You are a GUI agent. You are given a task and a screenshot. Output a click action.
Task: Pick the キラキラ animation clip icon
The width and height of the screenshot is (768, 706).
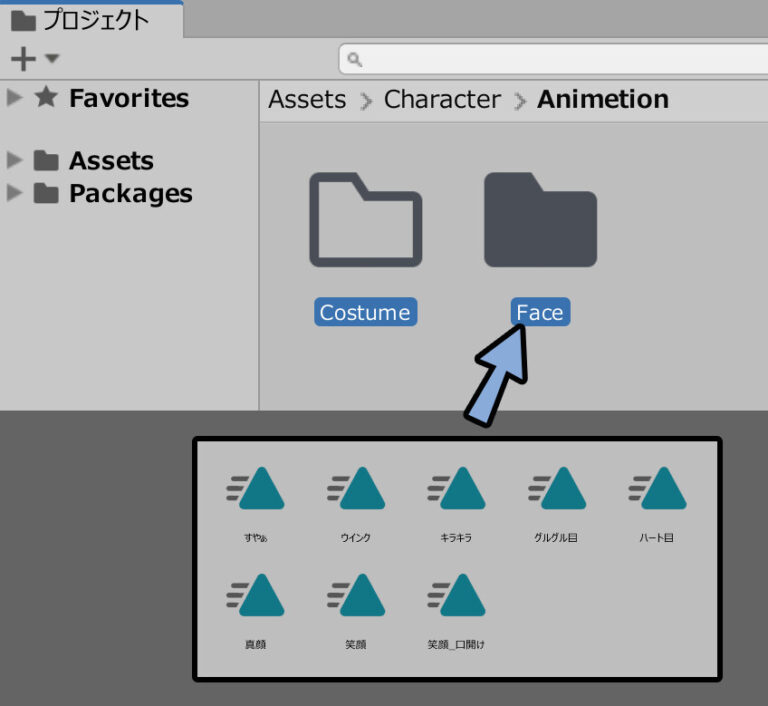pyautogui.click(x=457, y=489)
